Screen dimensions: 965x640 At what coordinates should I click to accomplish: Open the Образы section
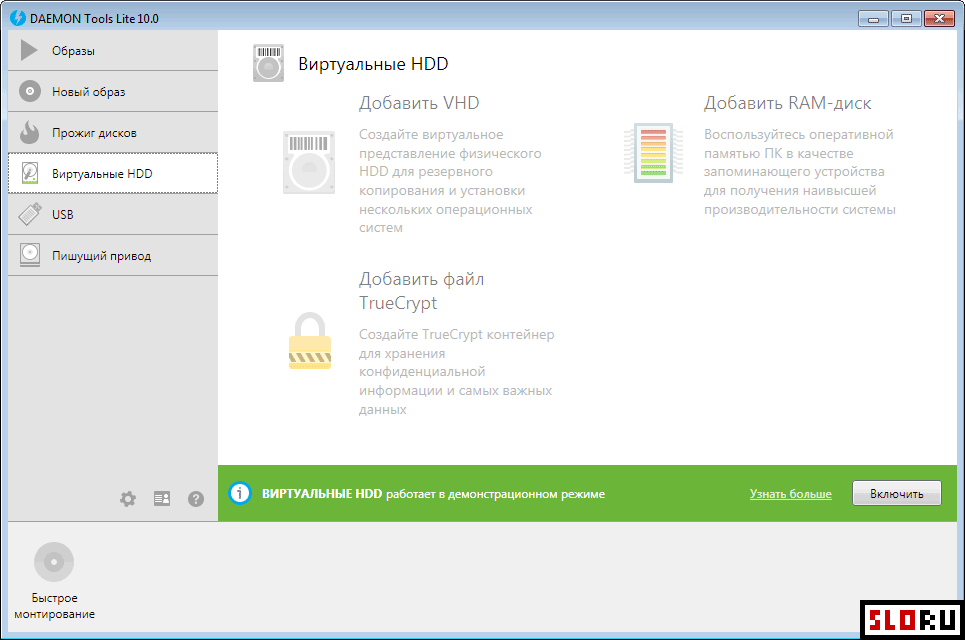click(113, 50)
